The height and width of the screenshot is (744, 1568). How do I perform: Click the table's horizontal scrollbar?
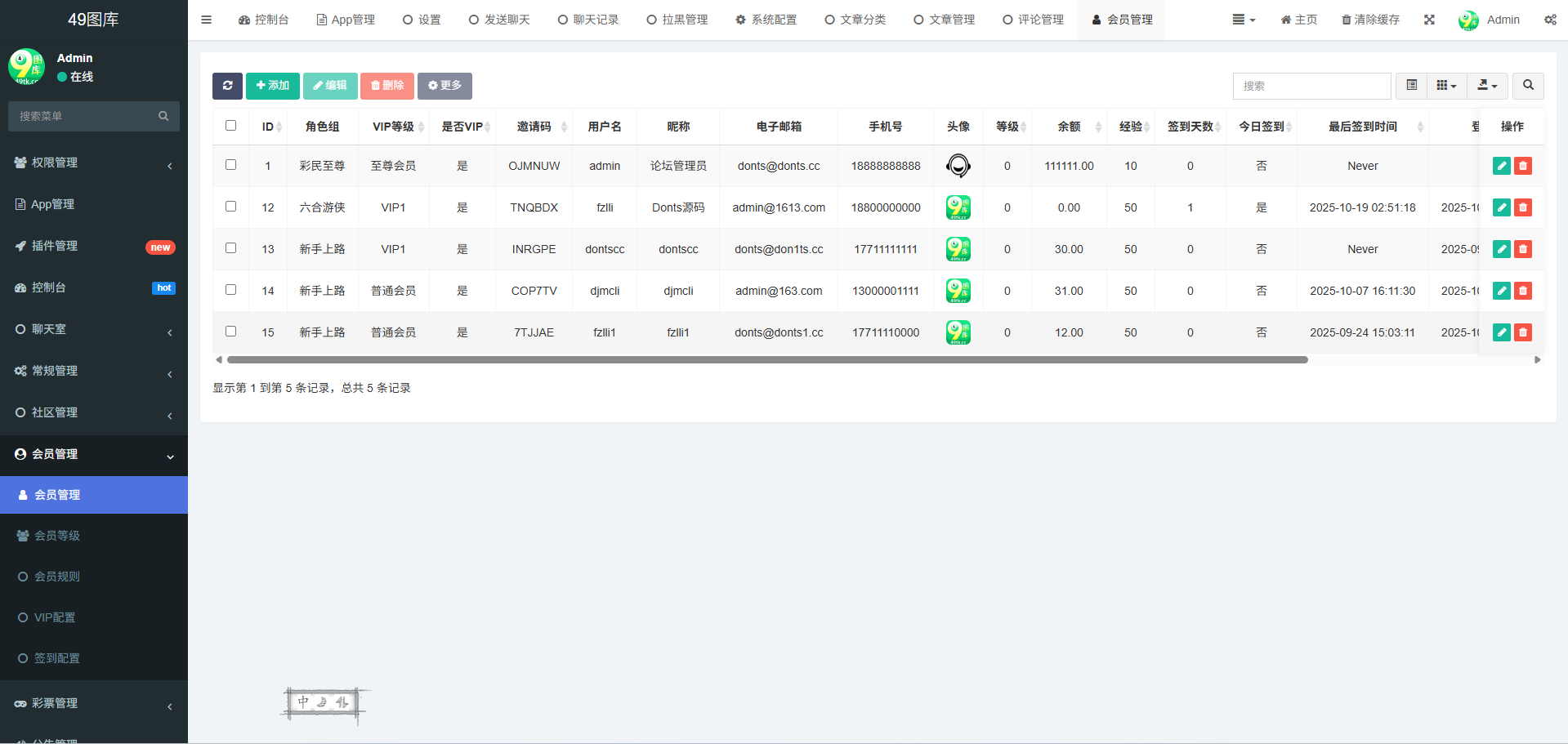[x=766, y=359]
